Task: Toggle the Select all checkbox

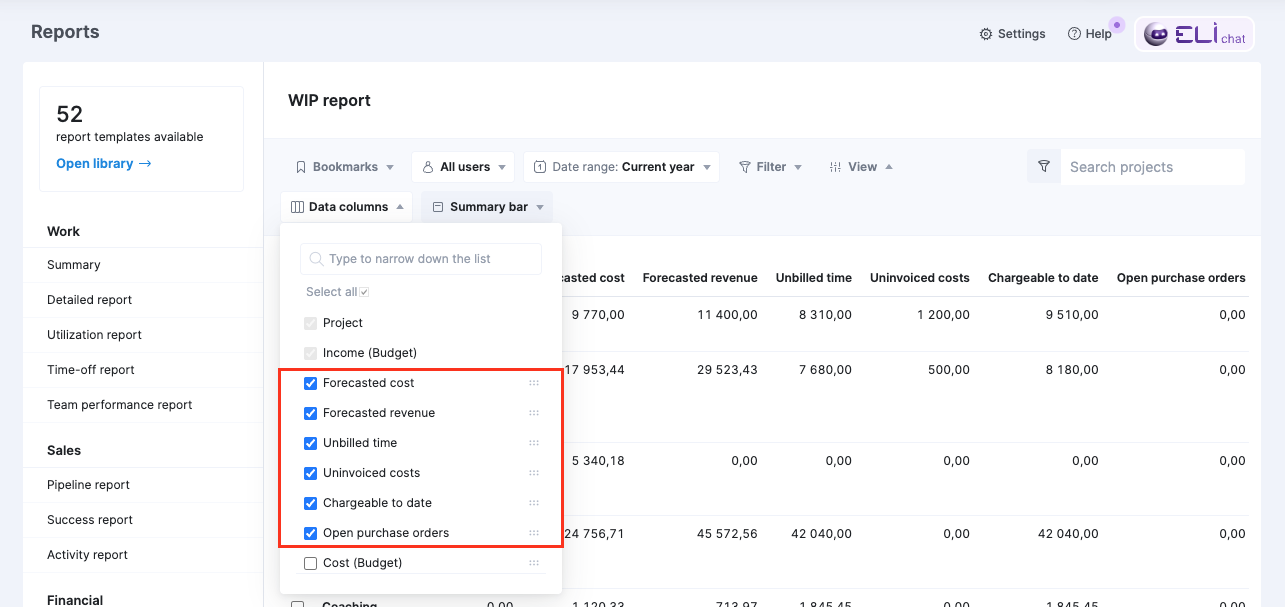Action: pyautogui.click(x=364, y=292)
